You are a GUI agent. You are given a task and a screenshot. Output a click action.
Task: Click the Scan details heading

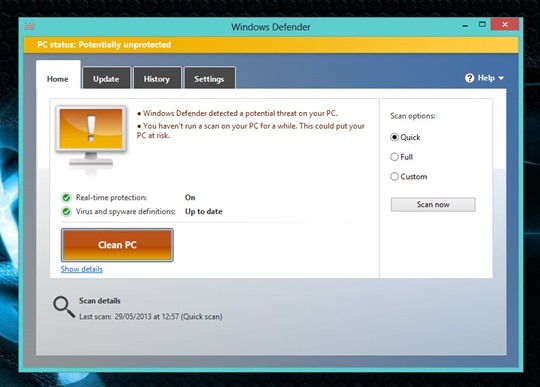100,301
